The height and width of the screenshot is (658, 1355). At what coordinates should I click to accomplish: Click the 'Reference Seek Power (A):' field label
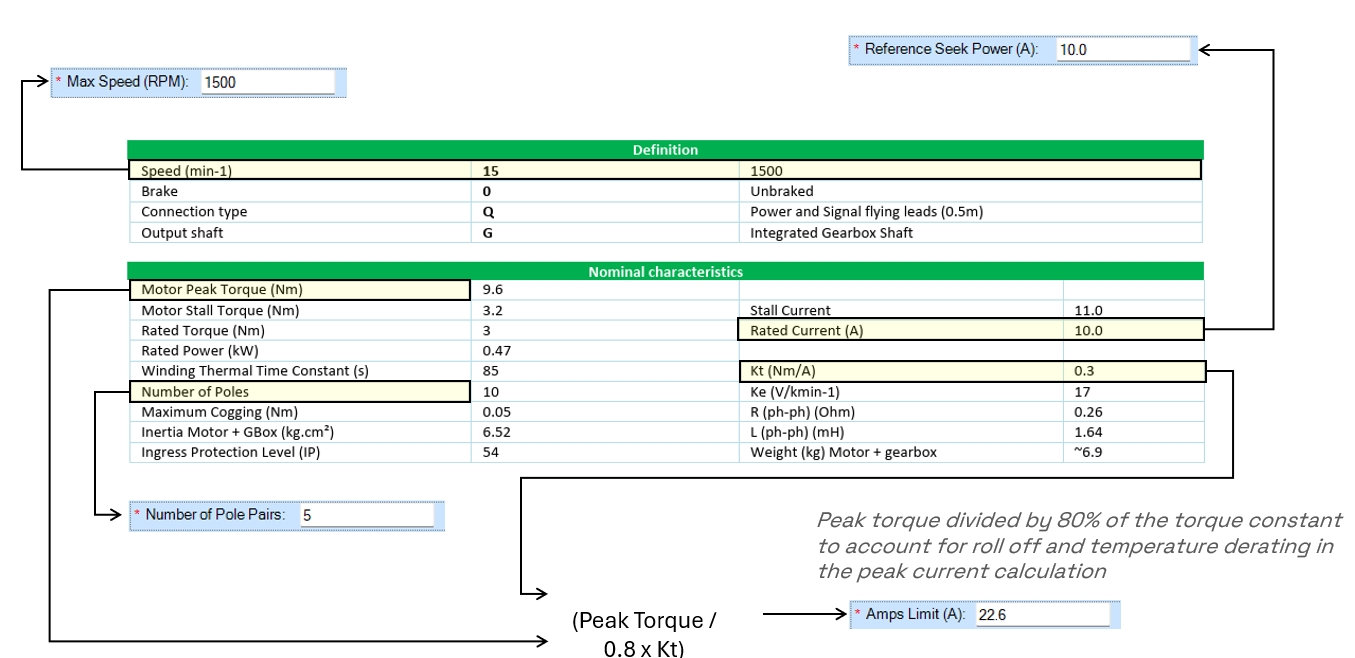[x=951, y=49]
